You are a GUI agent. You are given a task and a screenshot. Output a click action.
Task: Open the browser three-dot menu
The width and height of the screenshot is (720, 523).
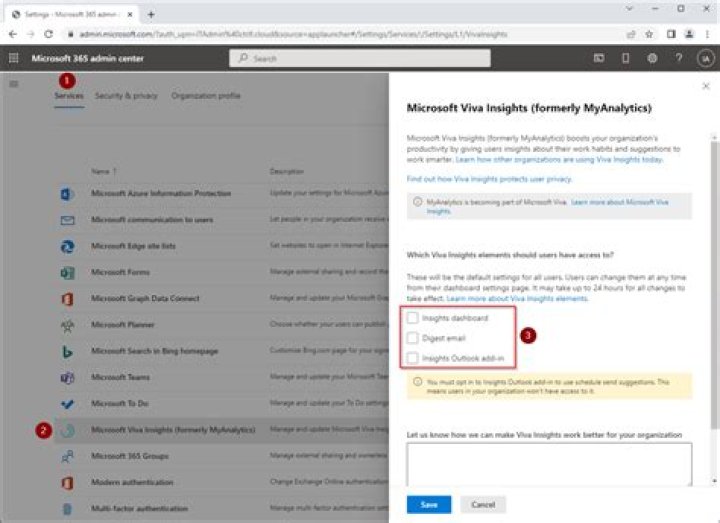tap(707, 34)
